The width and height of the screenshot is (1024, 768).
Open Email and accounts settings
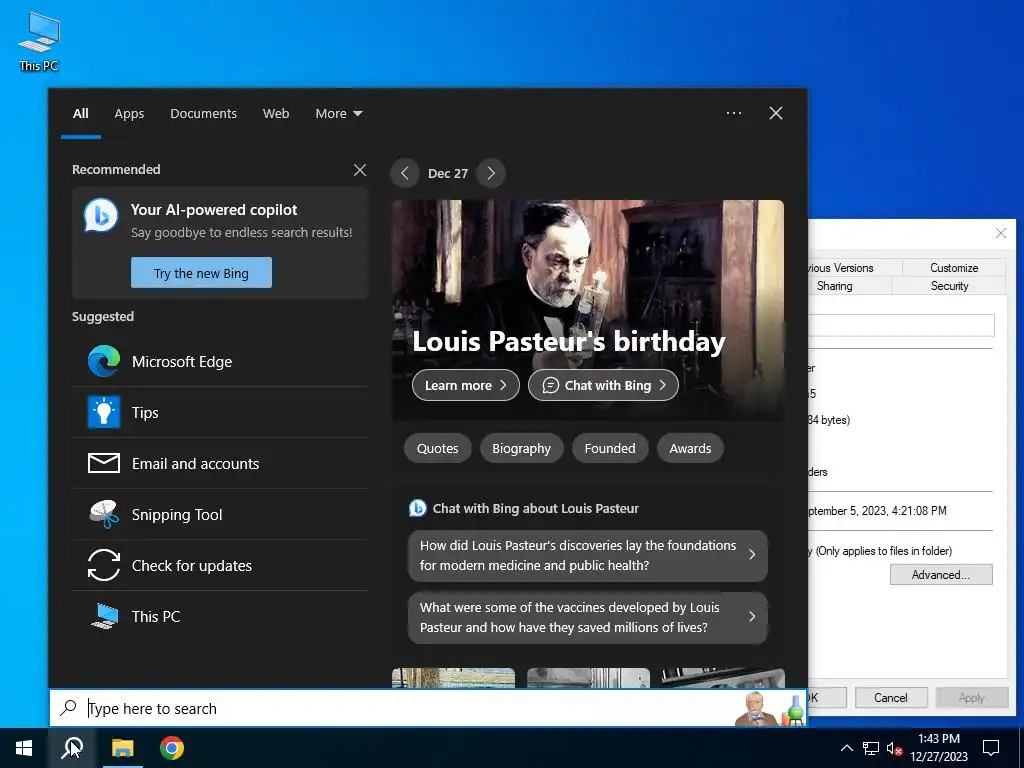coord(220,464)
